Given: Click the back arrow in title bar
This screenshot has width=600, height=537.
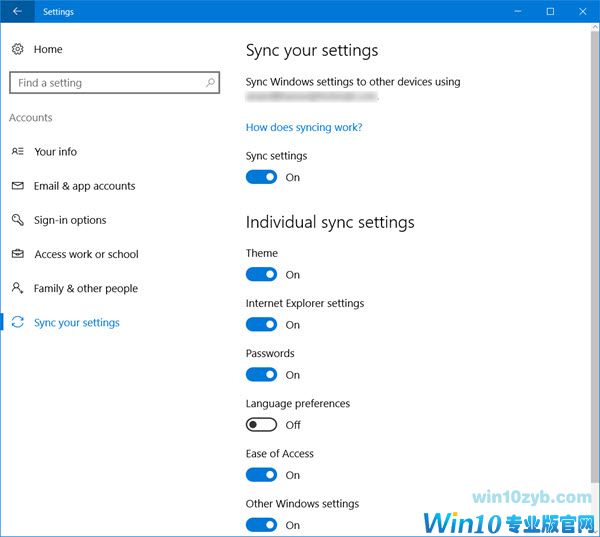Looking at the screenshot, I should click(17, 12).
